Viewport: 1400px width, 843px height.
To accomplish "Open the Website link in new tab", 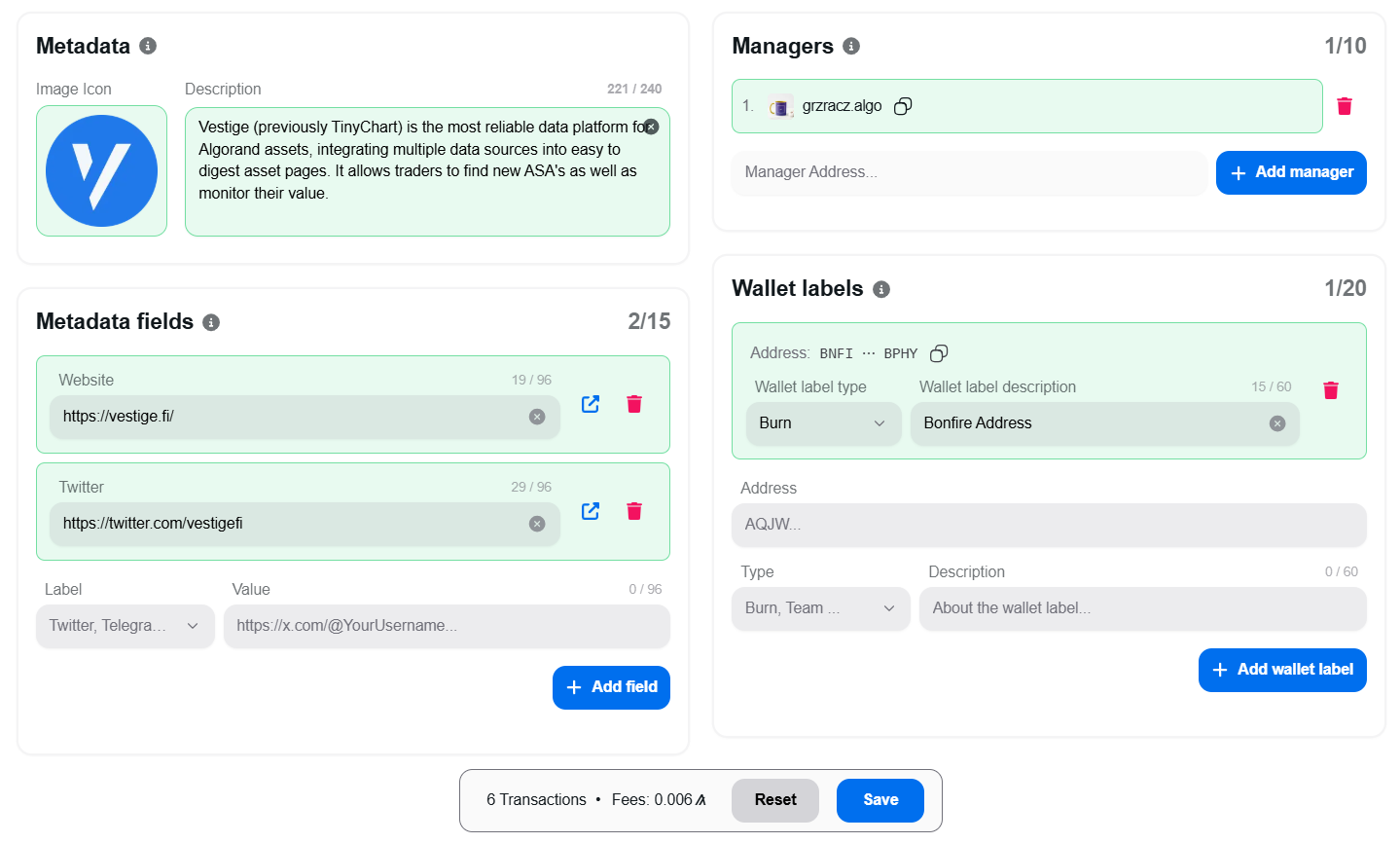I will [591, 404].
